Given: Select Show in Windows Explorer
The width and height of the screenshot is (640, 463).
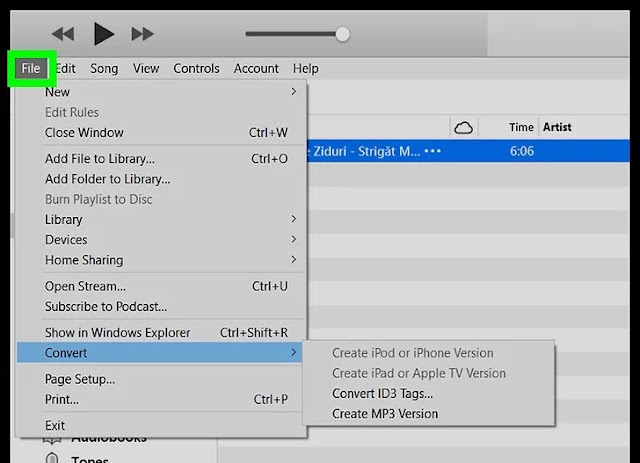Looking at the screenshot, I should 161,332.
